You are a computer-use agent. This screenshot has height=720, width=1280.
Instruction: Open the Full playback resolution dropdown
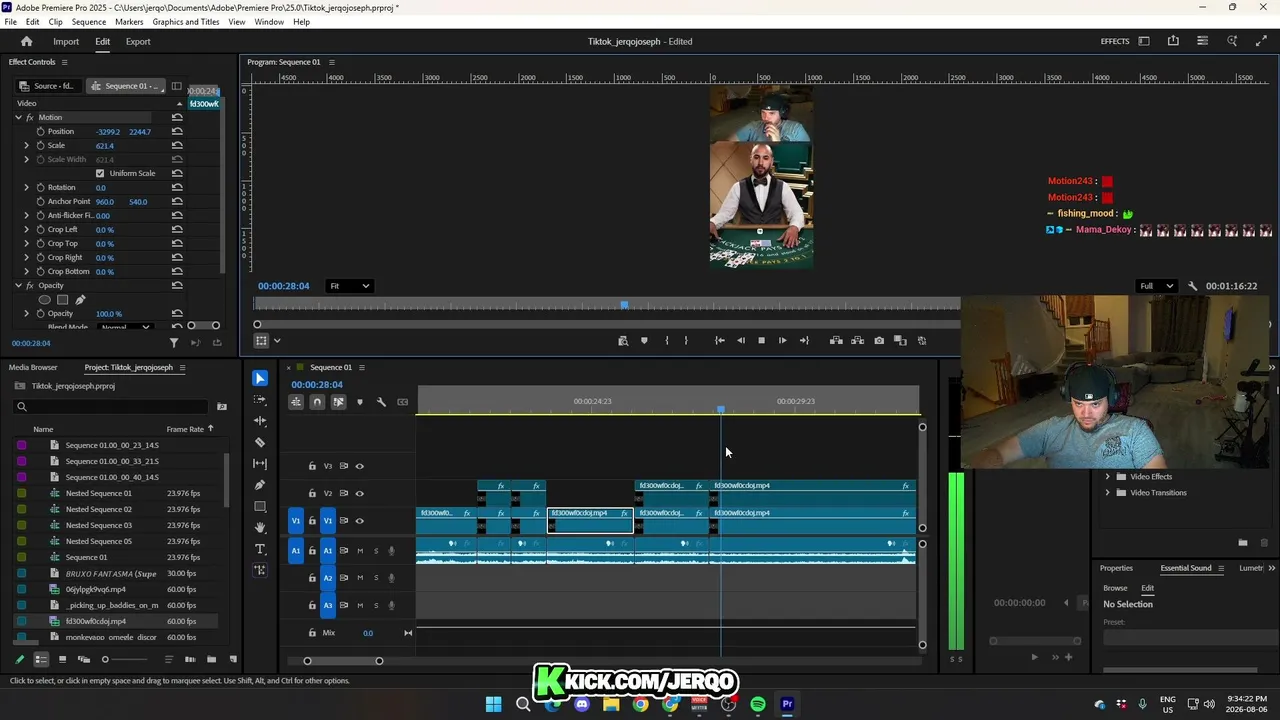point(1158,286)
